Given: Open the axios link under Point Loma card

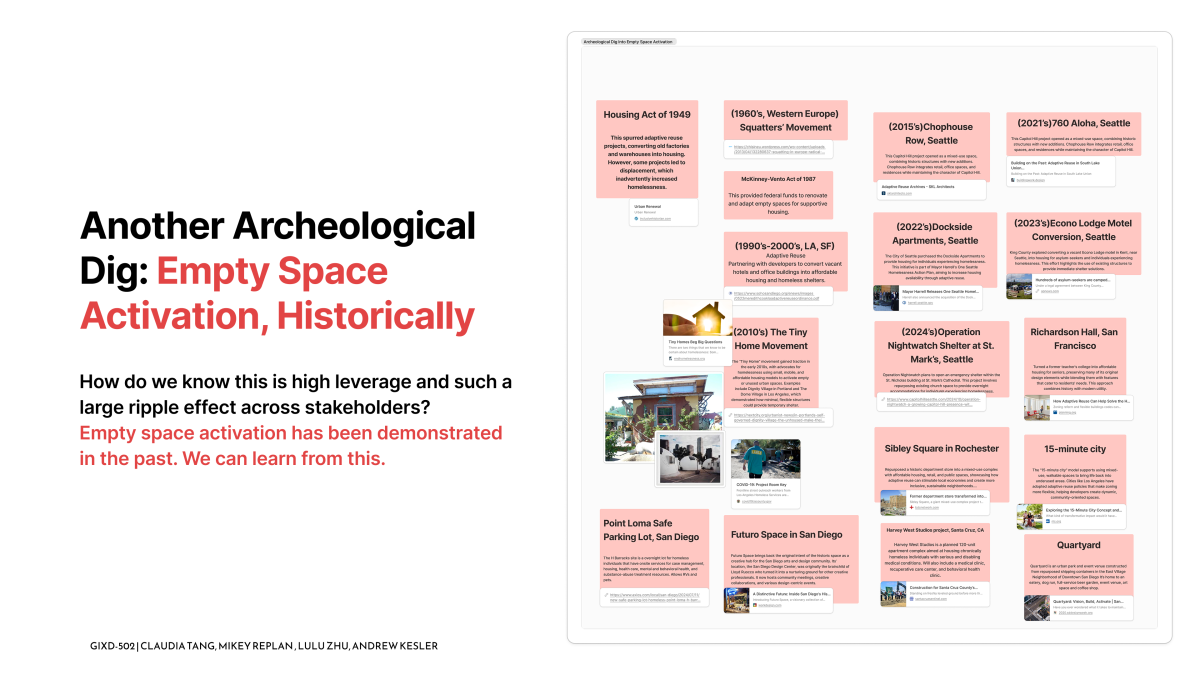Looking at the screenshot, I should click(x=653, y=598).
